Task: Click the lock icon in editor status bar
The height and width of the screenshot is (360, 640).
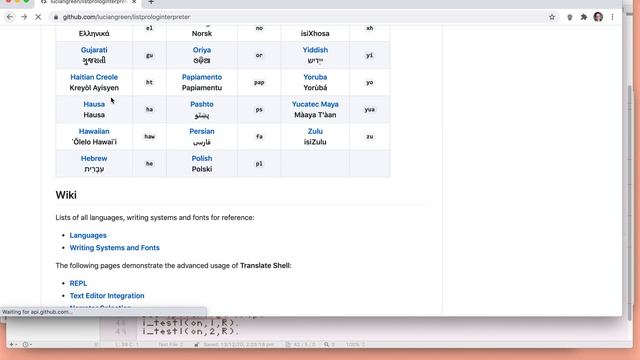Action: pos(196,344)
